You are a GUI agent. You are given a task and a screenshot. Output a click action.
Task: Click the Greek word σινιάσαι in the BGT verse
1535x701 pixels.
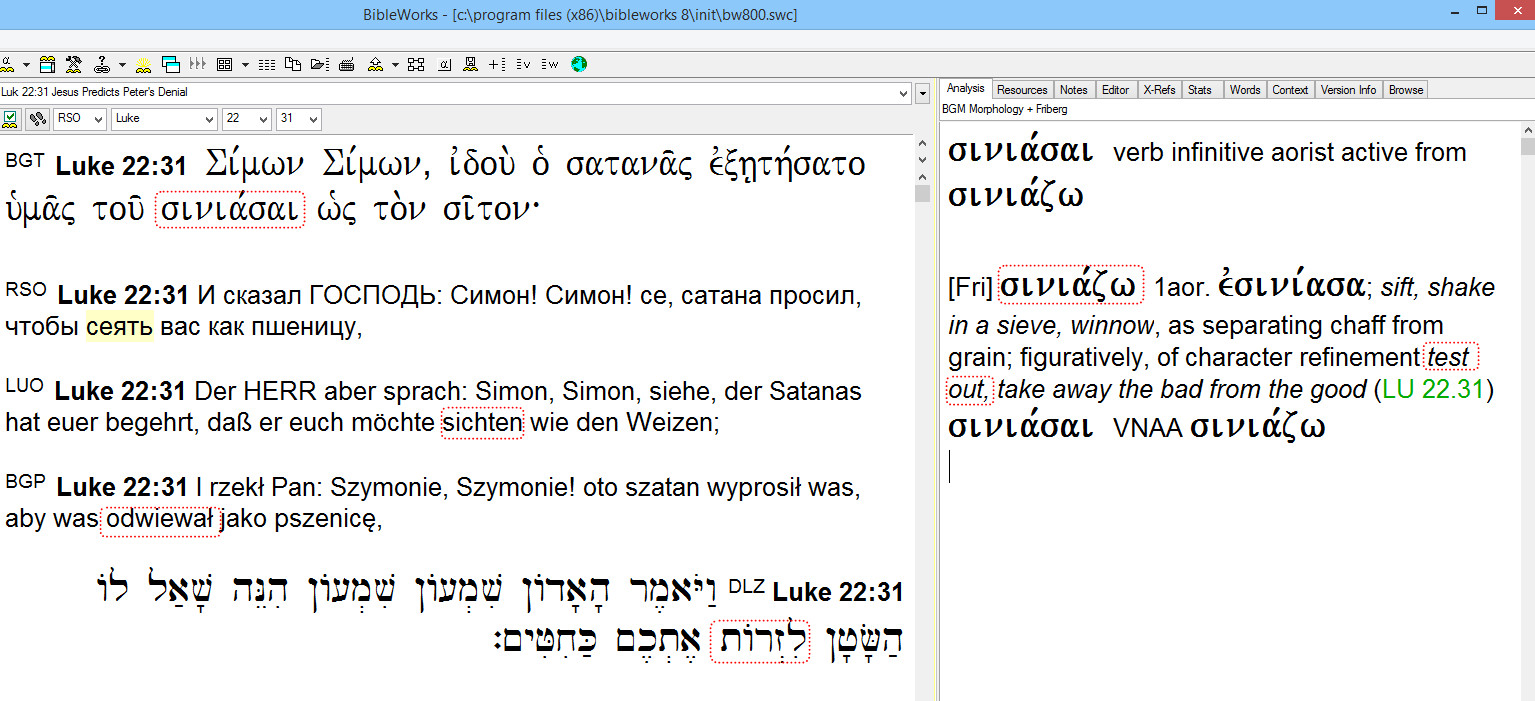click(x=230, y=210)
